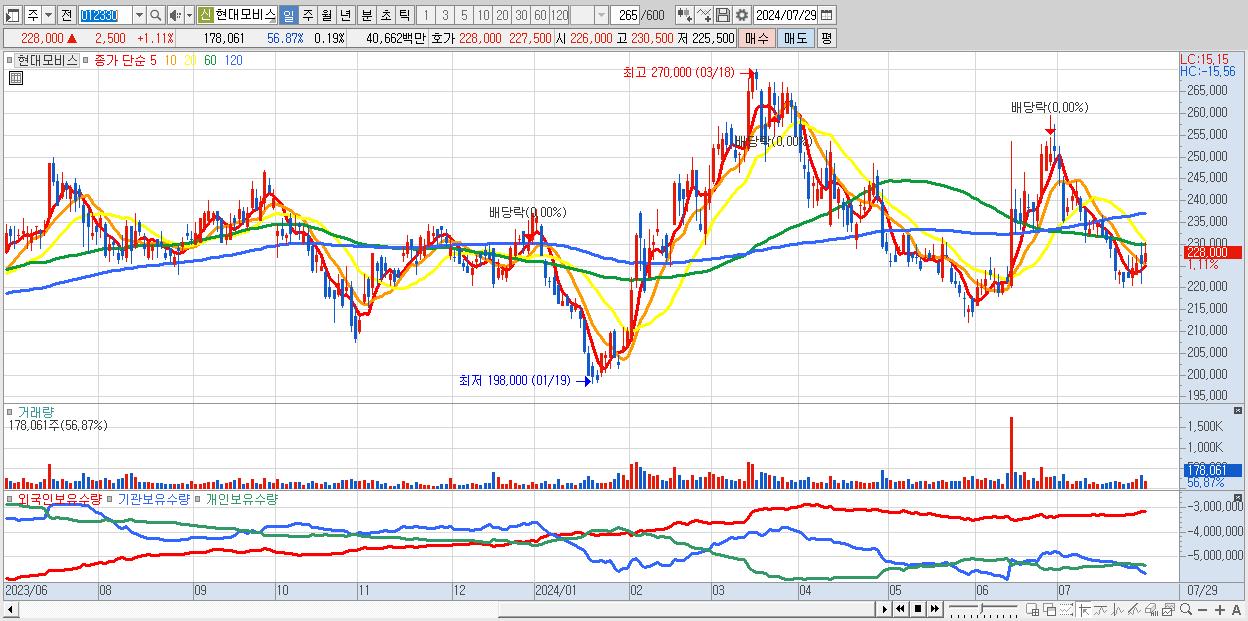Click the dashed-line chart icon at bottom
This screenshot has width=1248, height=621.
[1066, 609]
